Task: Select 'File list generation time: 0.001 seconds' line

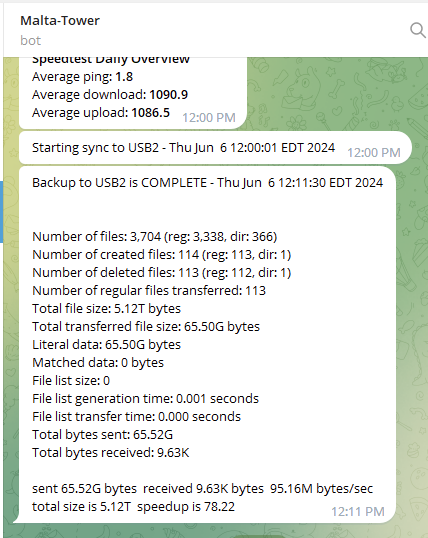Action: coord(145,398)
